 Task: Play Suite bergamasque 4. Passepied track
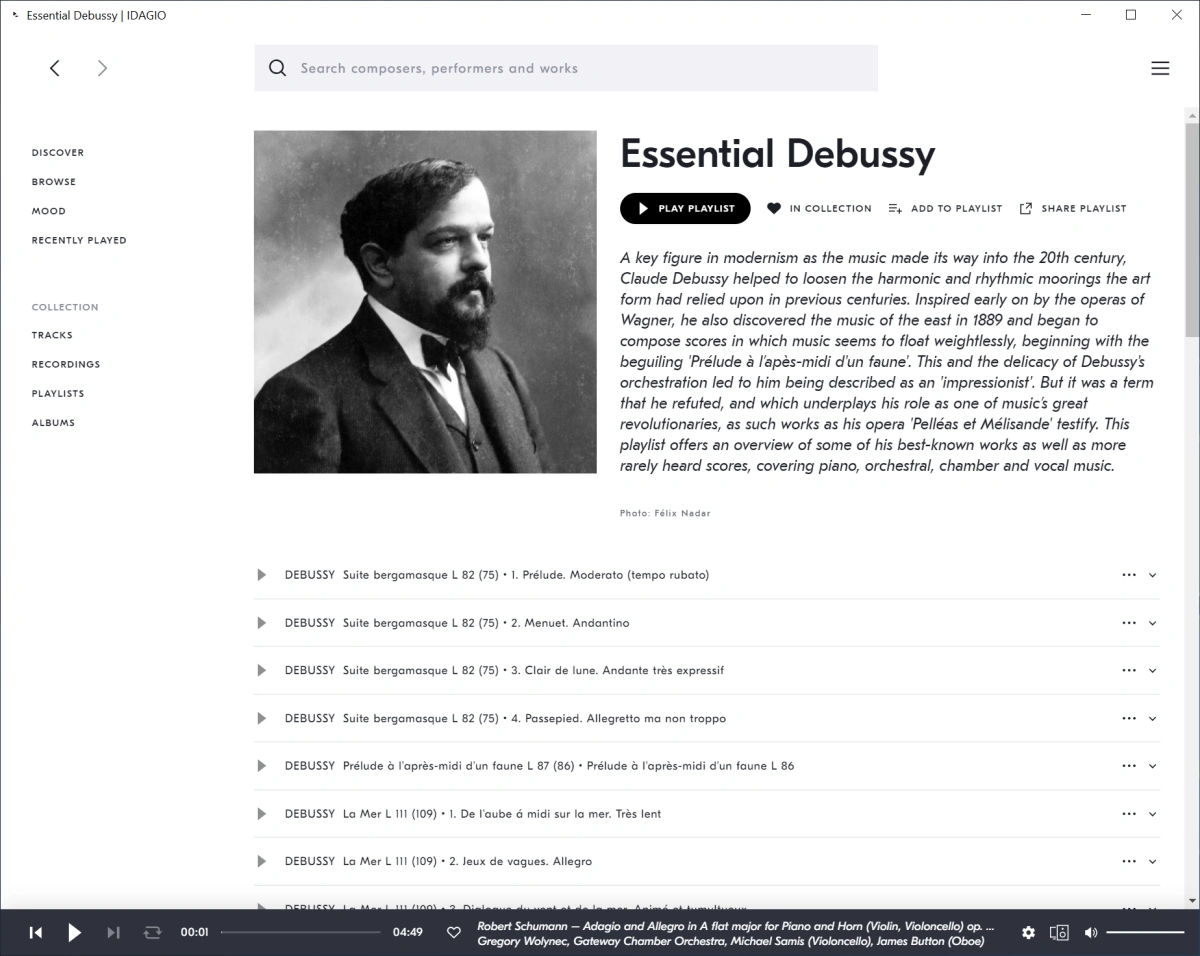261,718
